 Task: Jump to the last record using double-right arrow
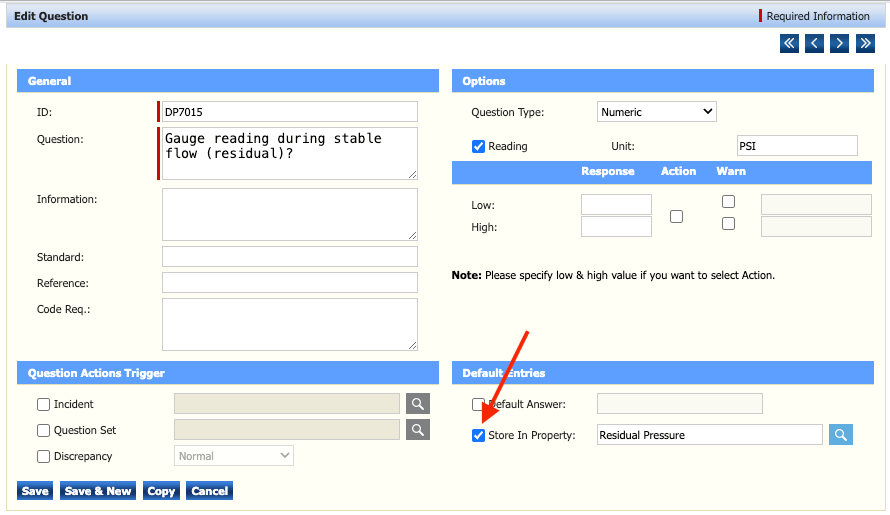pos(864,43)
